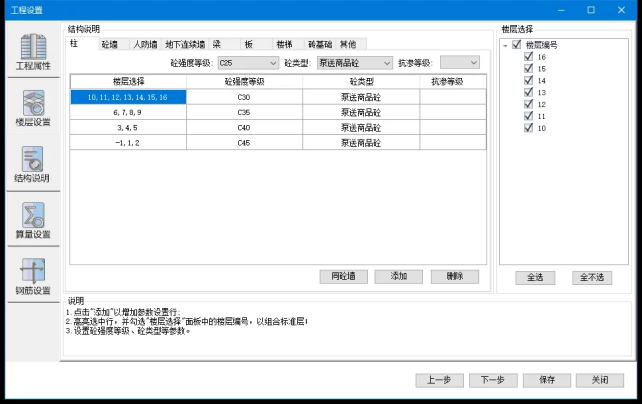Switch to the 地下连续墙 tab
642x404 pixels.
click(x=185, y=44)
